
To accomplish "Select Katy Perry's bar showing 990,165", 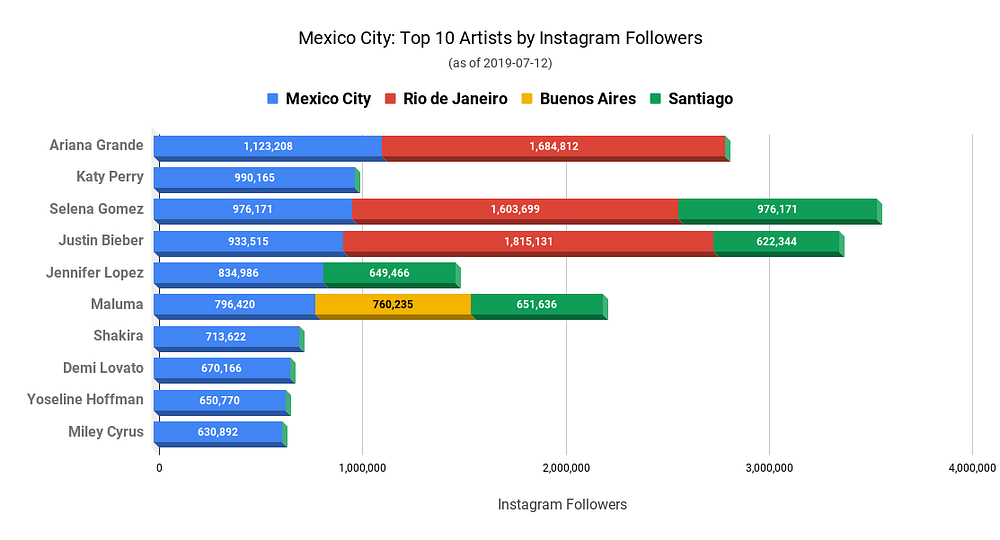I will 255,179.
